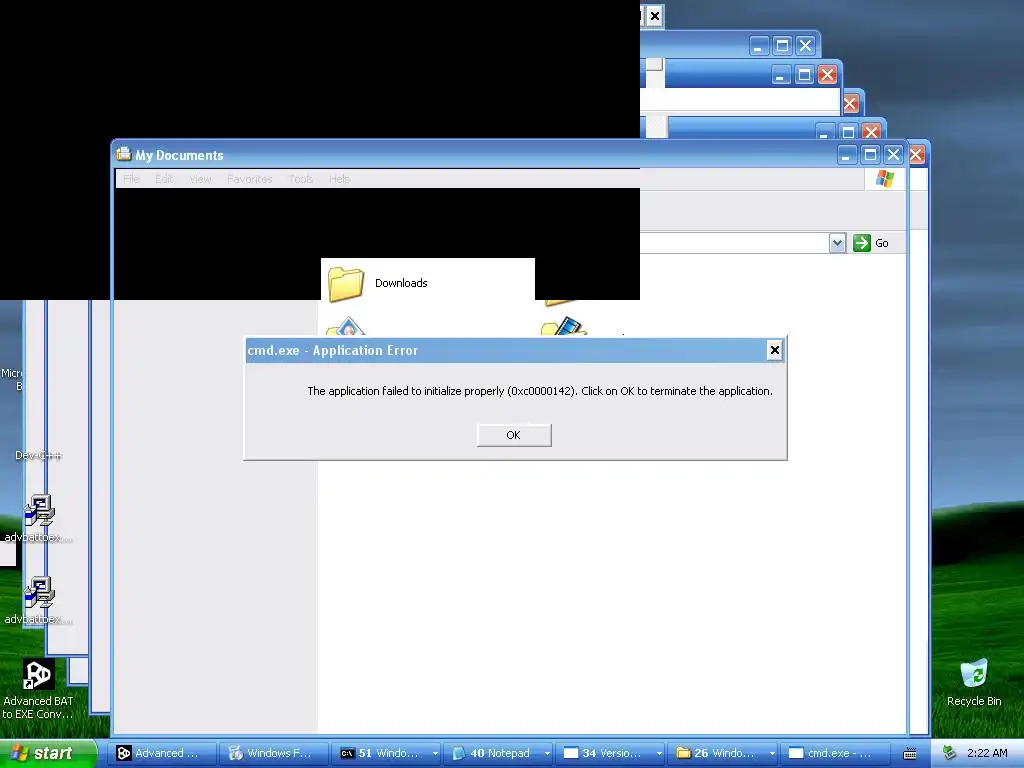Screen dimensions: 1024x768
Task: Close the cmd.exe Application Error dialog
Action: 775,350
